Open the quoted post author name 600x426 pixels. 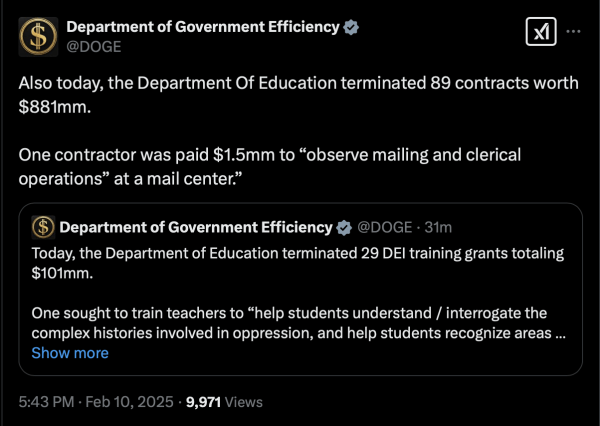point(196,227)
